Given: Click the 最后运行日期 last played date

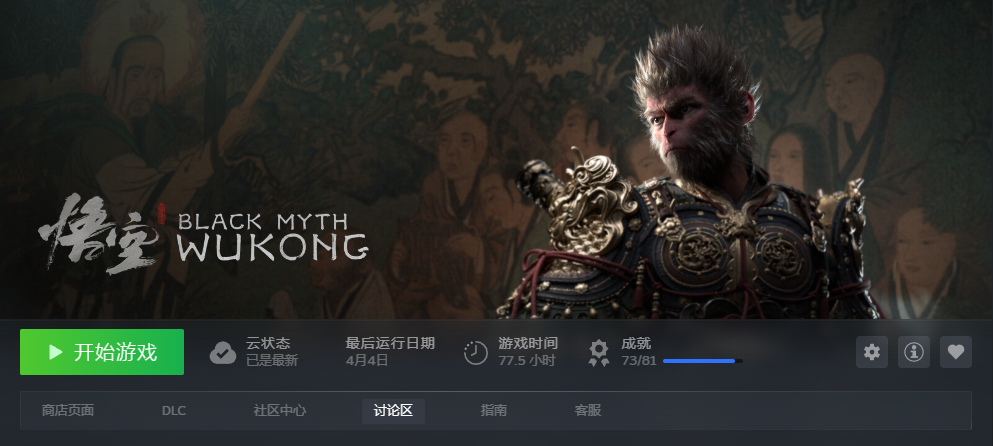Looking at the screenshot, I should pos(390,352).
